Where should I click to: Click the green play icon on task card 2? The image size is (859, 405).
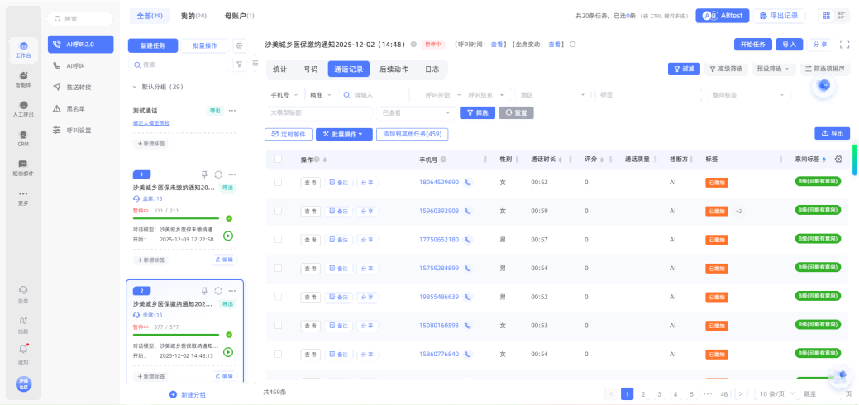tap(228, 351)
